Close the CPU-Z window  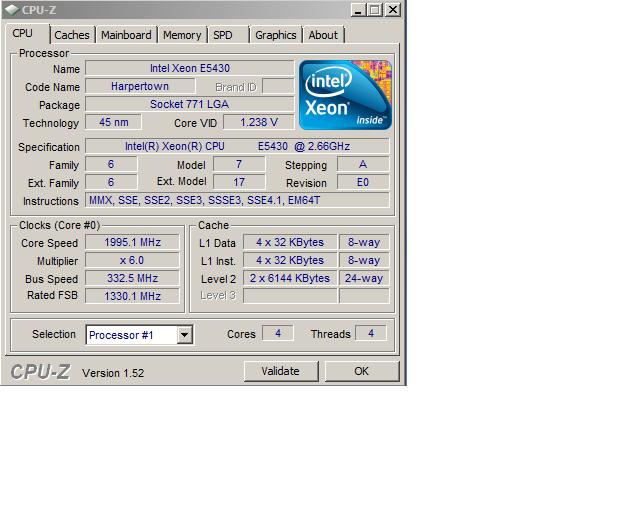pos(393,10)
